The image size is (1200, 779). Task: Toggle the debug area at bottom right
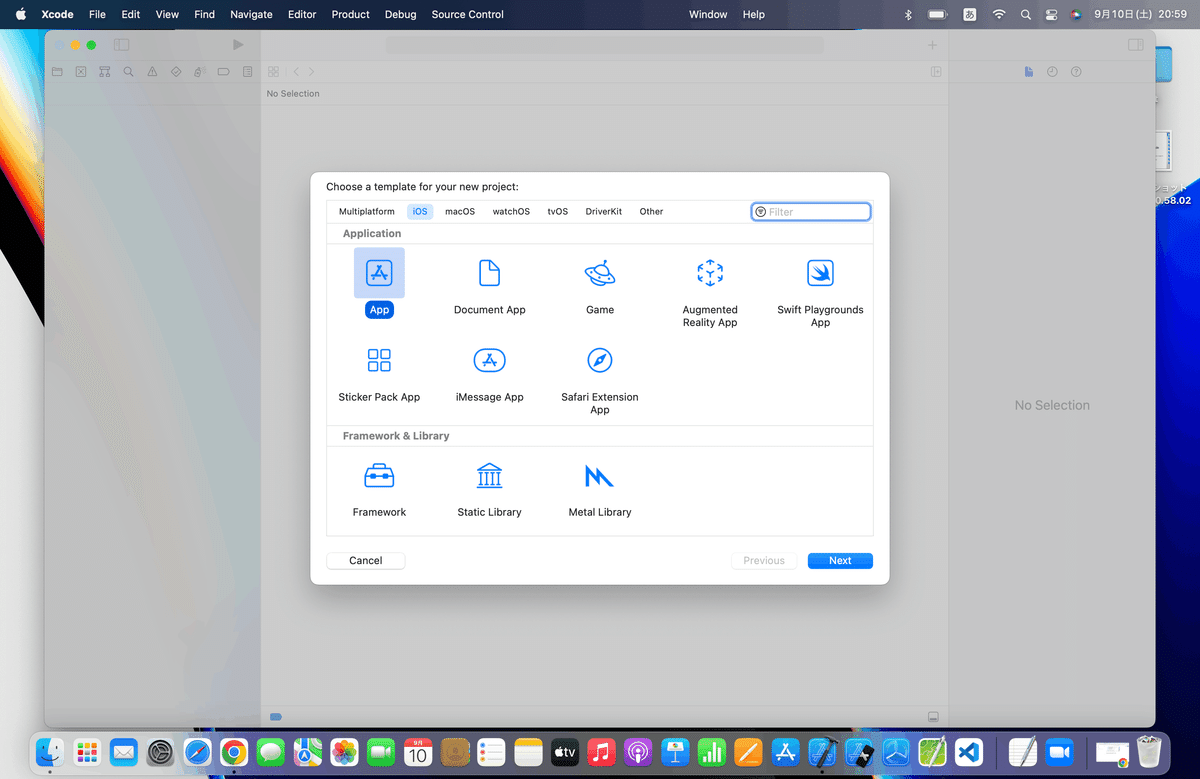pos(933,716)
